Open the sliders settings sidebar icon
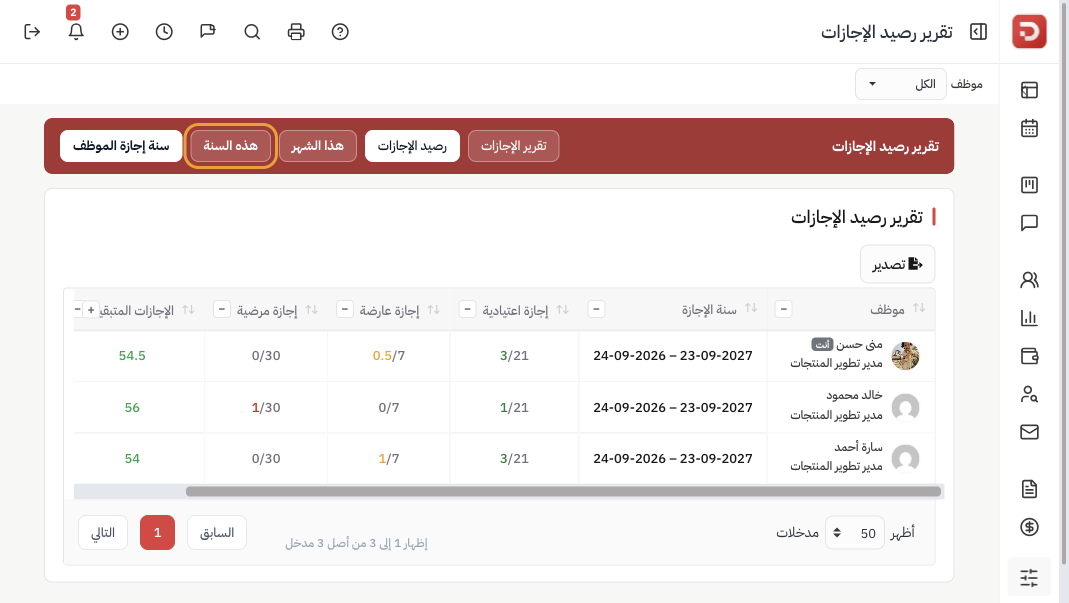This screenshot has width=1069, height=603. (1029, 577)
